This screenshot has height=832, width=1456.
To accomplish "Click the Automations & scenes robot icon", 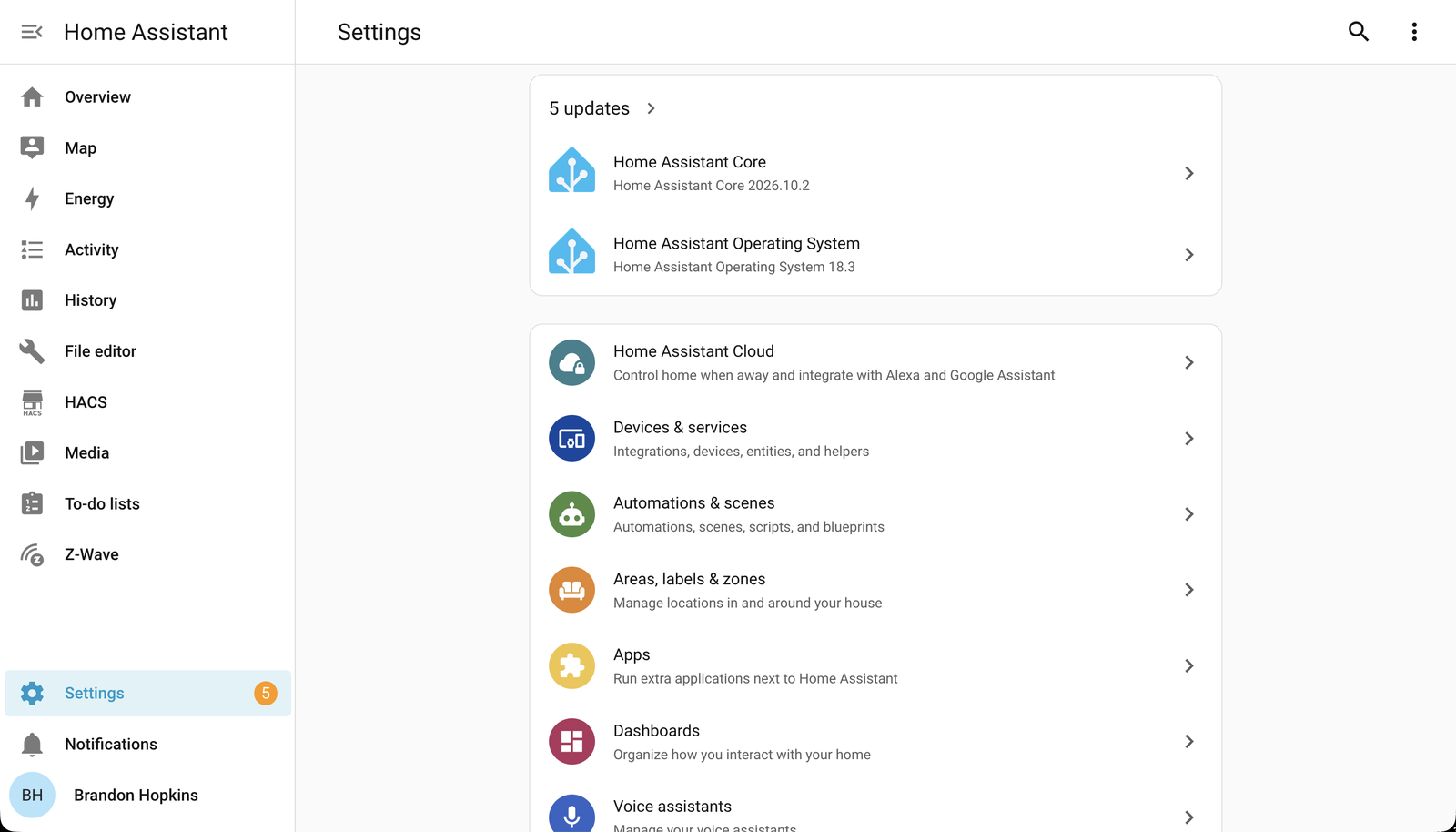I will pyautogui.click(x=571, y=514).
